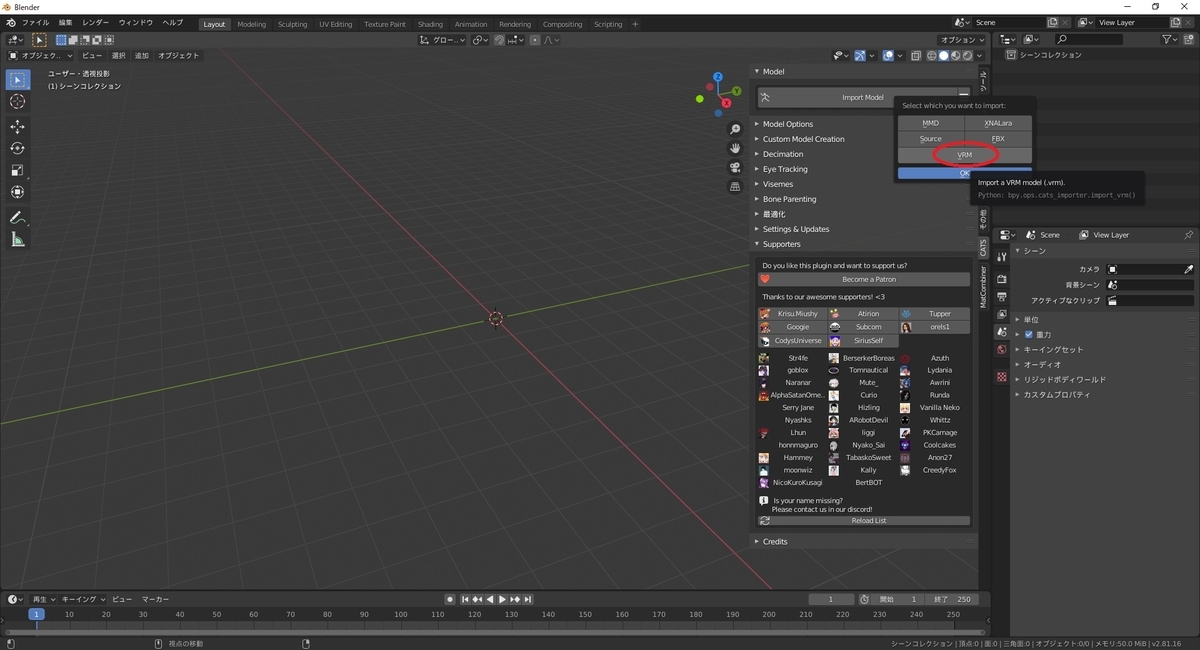Toggle auto keying record button
The height and width of the screenshot is (650, 1200).
[450, 599]
